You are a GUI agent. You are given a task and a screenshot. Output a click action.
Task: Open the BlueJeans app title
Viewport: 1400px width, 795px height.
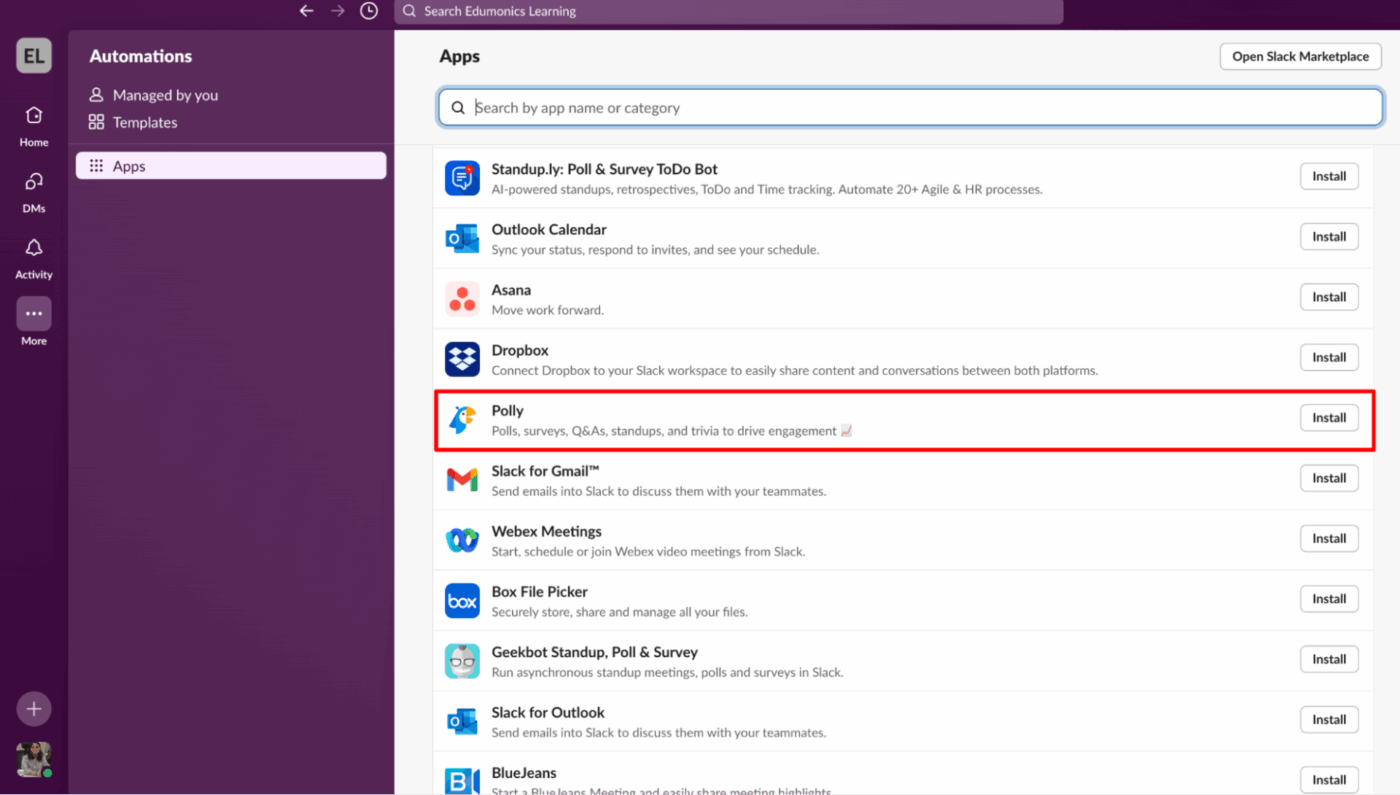tap(524, 773)
